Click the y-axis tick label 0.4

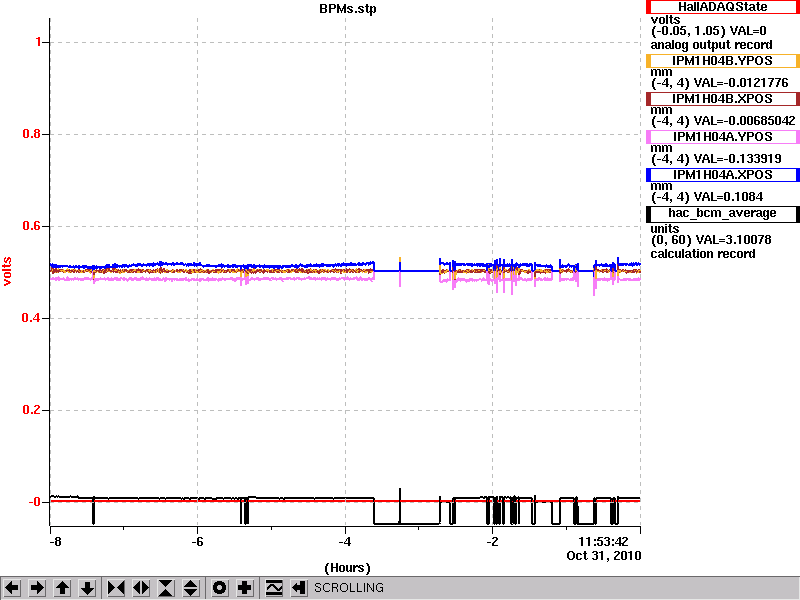pos(32,318)
